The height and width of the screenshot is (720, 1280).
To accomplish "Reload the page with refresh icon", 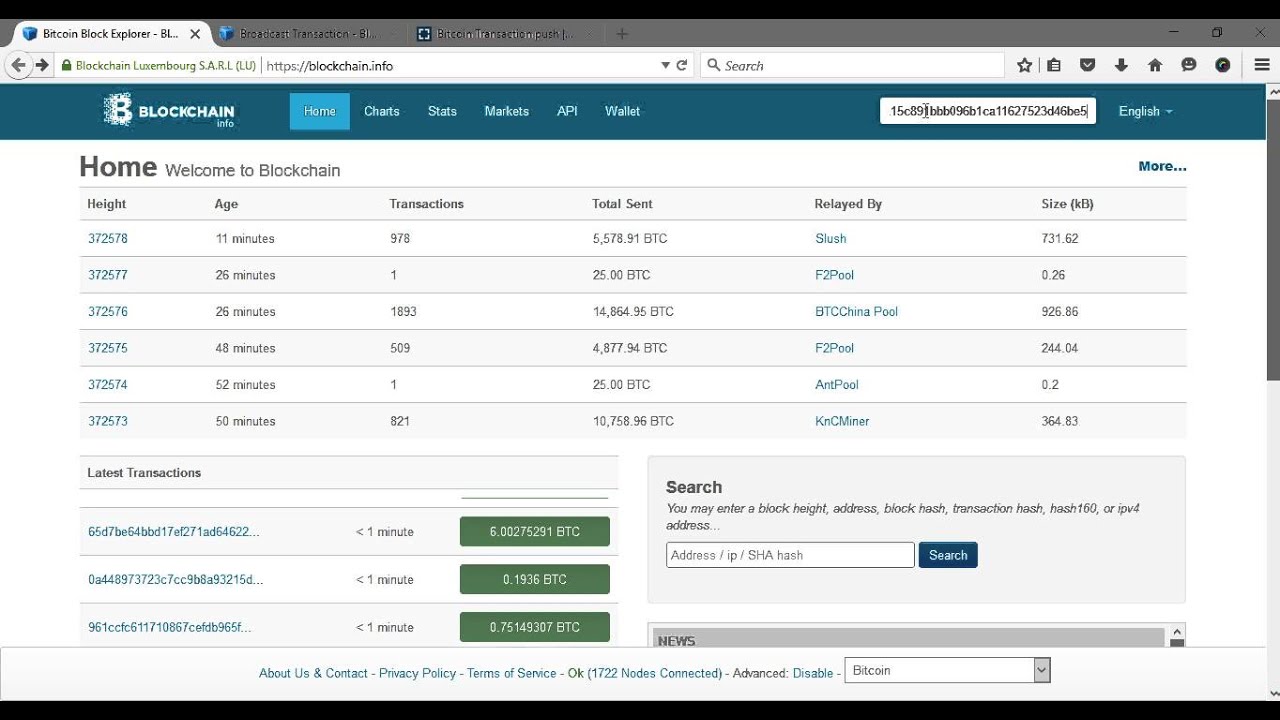I will (x=682, y=65).
